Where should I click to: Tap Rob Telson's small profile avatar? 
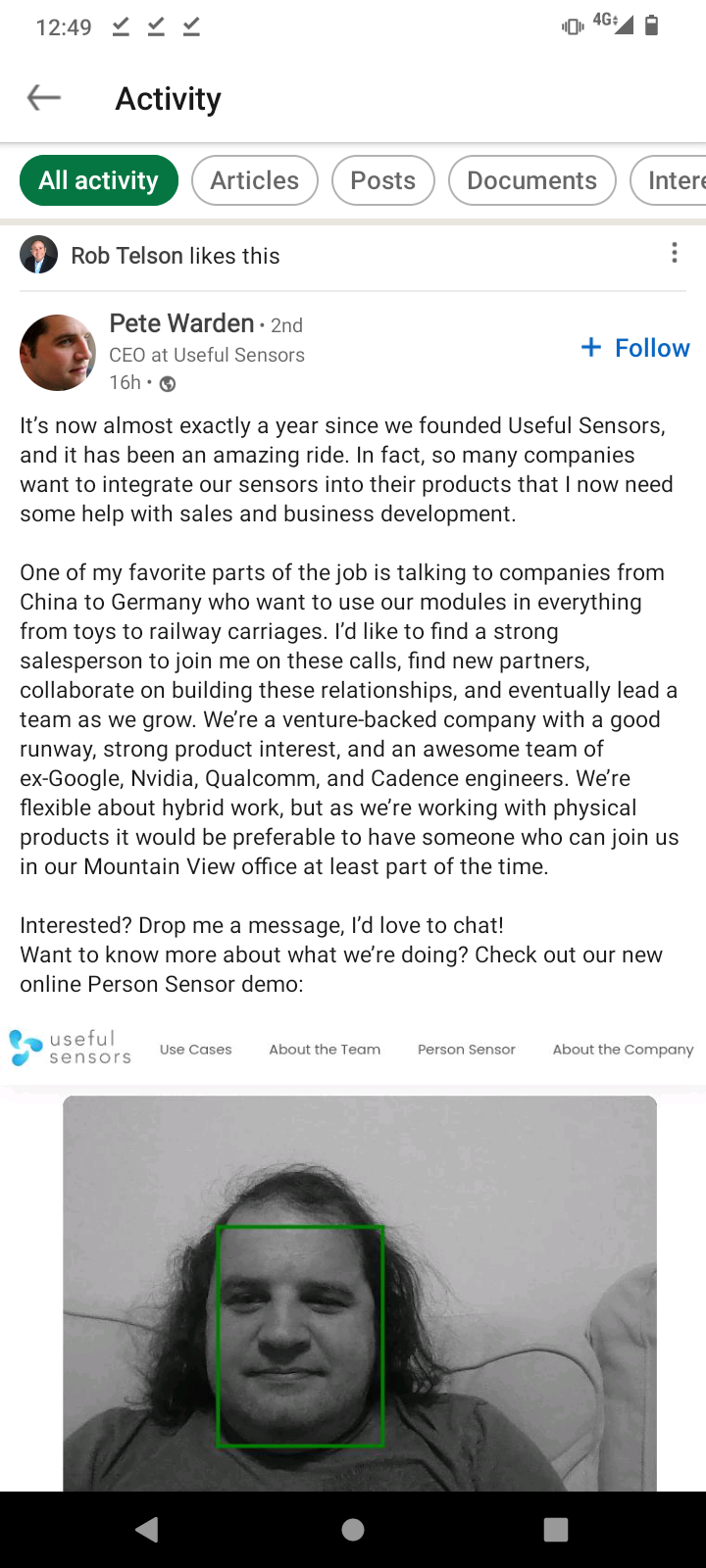(38, 255)
